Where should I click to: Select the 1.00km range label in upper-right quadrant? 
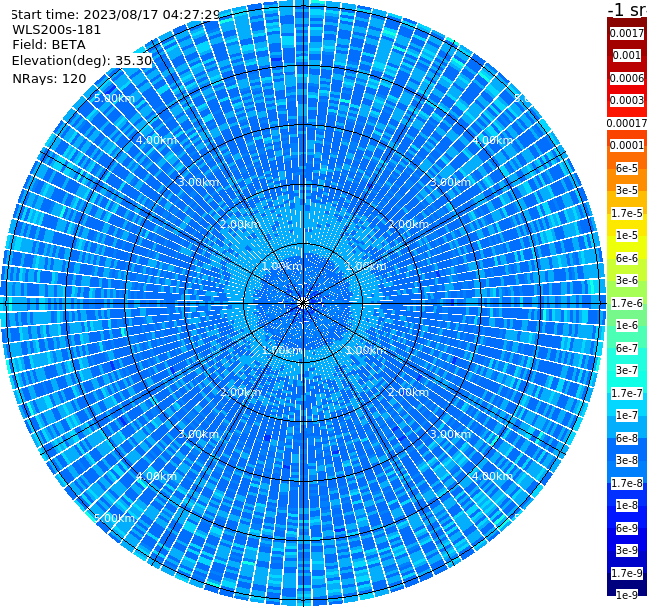coord(366,266)
